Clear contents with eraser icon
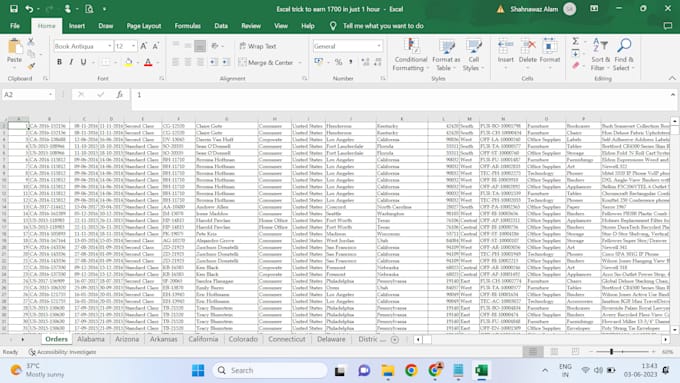Image resolution: width=680 pixels, height=383 pixels. coord(575,66)
